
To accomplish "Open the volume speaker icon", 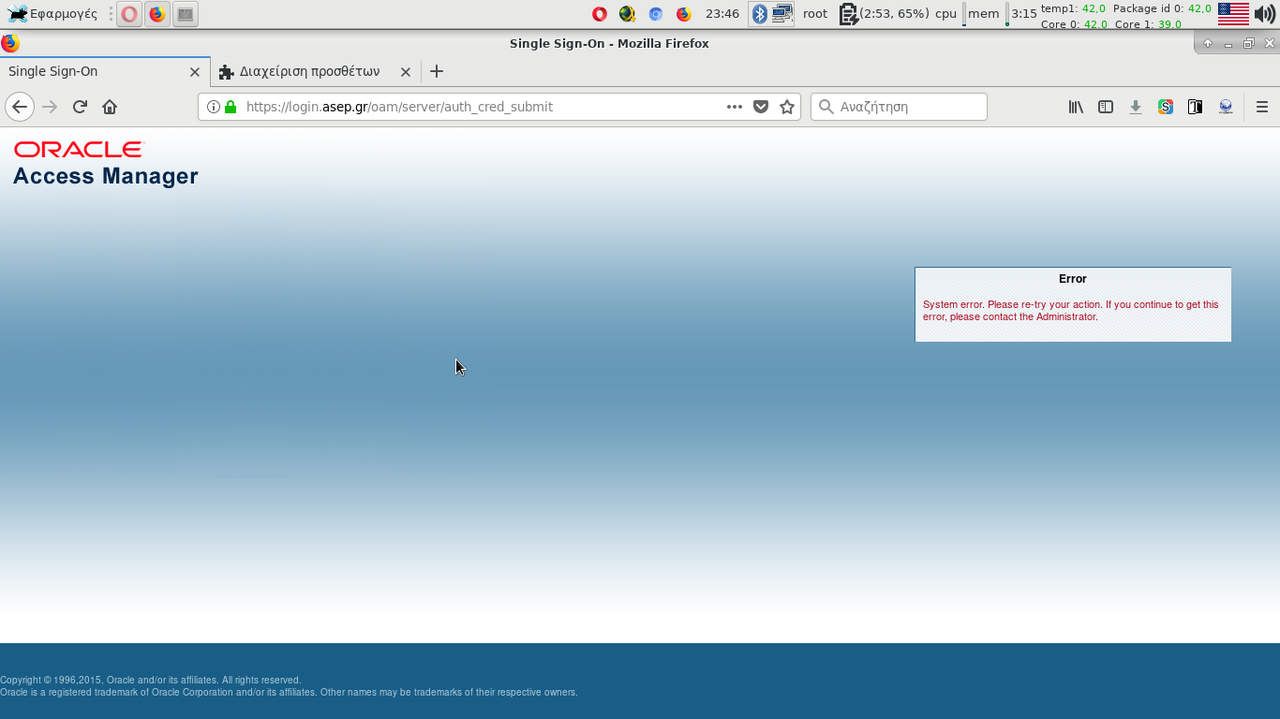I will tap(1265, 14).
